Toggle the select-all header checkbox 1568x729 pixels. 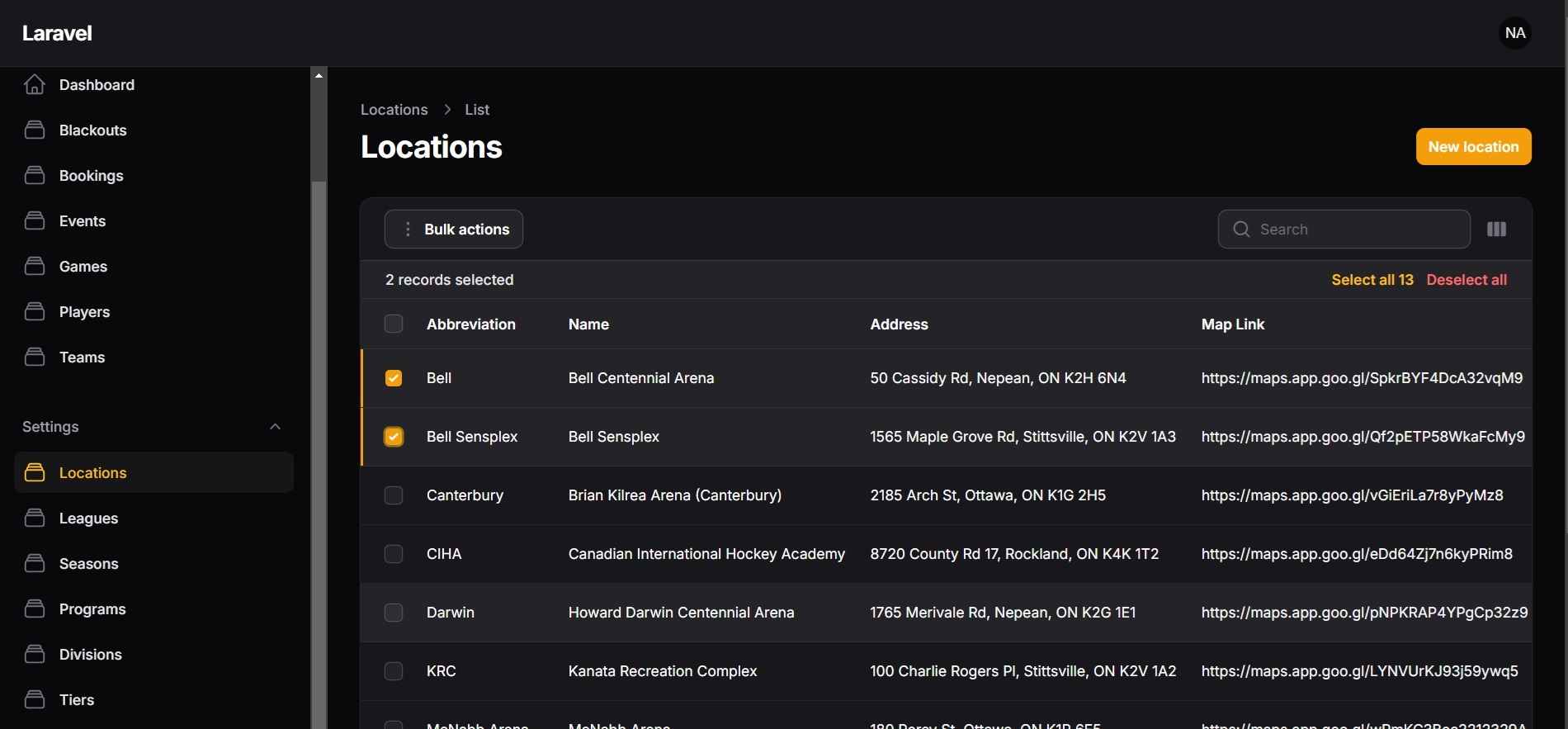[394, 324]
